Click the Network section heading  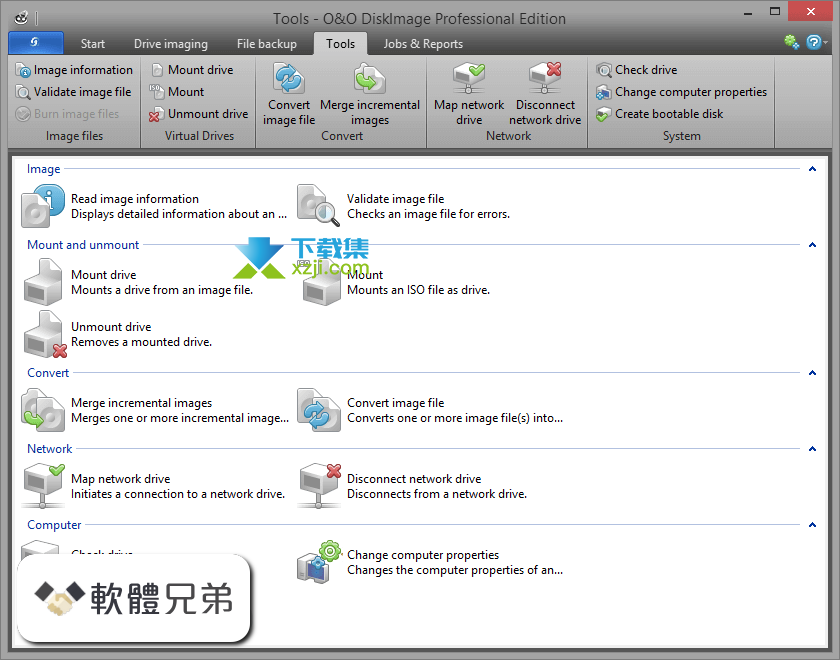click(x=50, y=449)
